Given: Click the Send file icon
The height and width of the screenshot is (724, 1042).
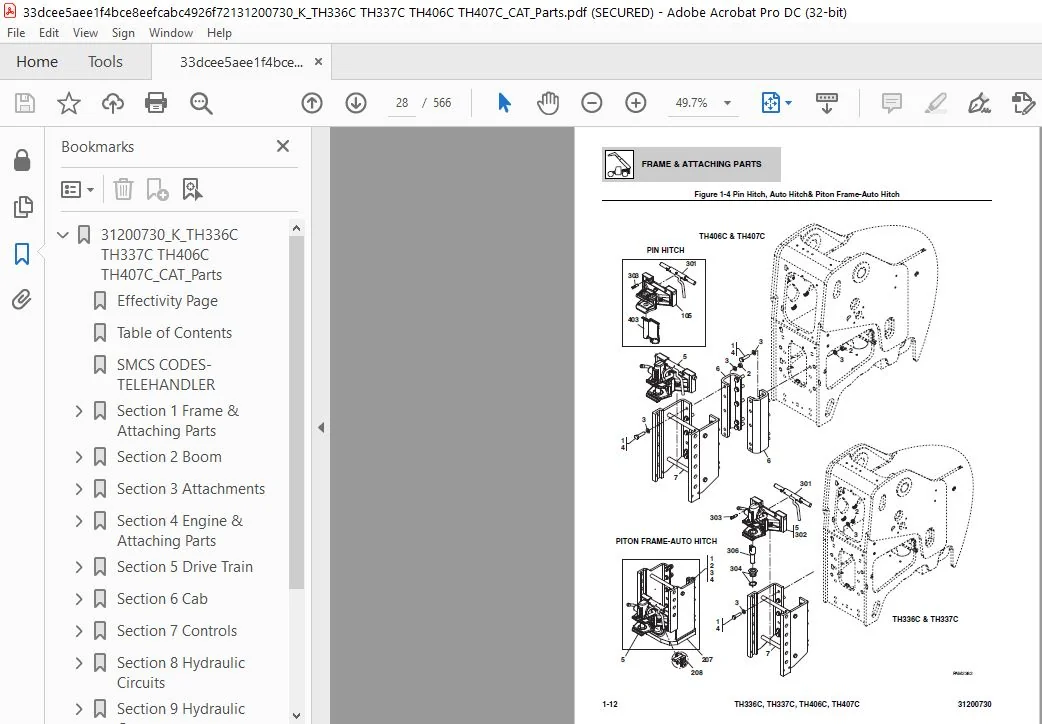Looking at the screenshot, I should (1023, 103).
